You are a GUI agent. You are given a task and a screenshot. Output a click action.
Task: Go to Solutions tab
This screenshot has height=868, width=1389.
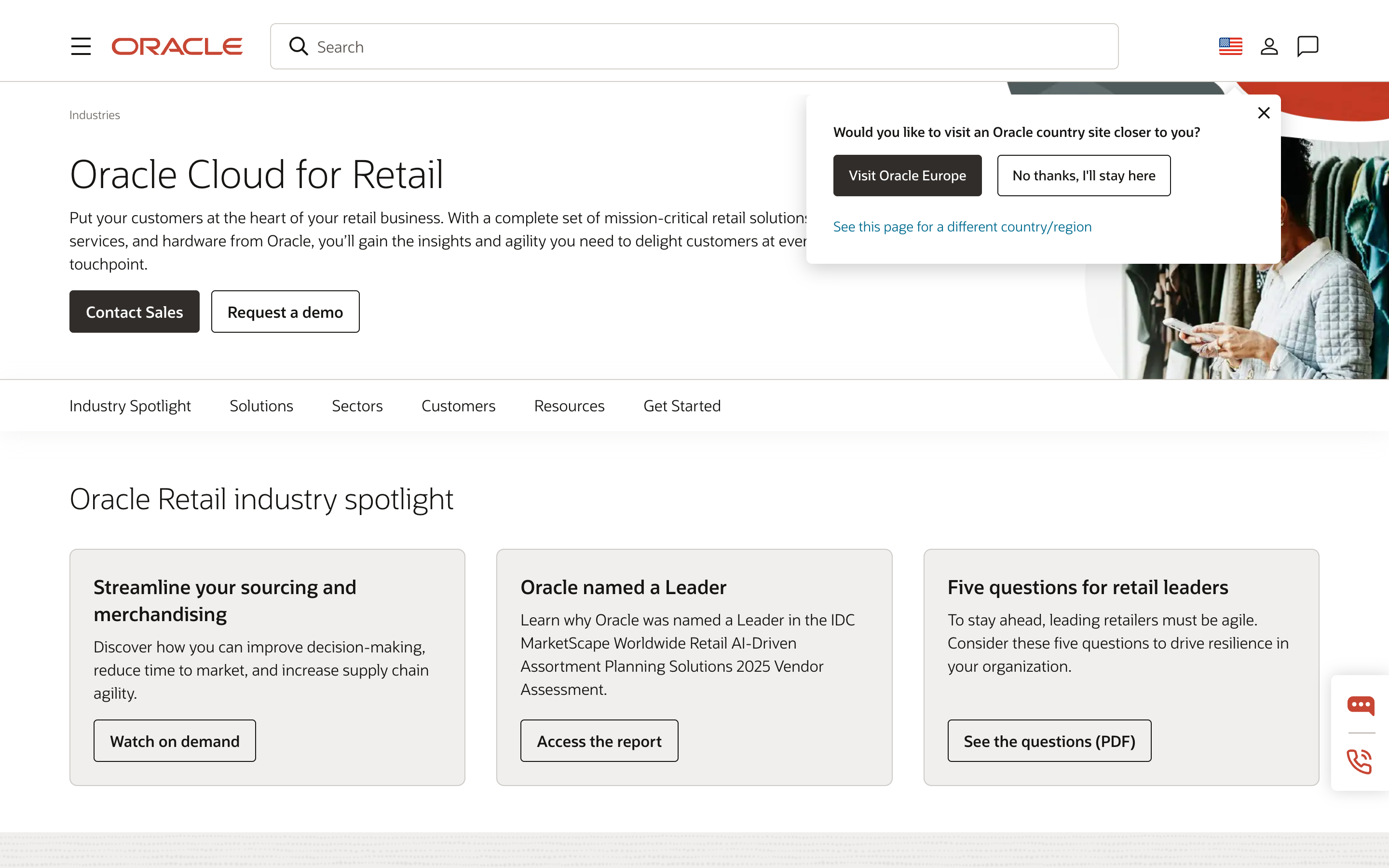[261, 406]
